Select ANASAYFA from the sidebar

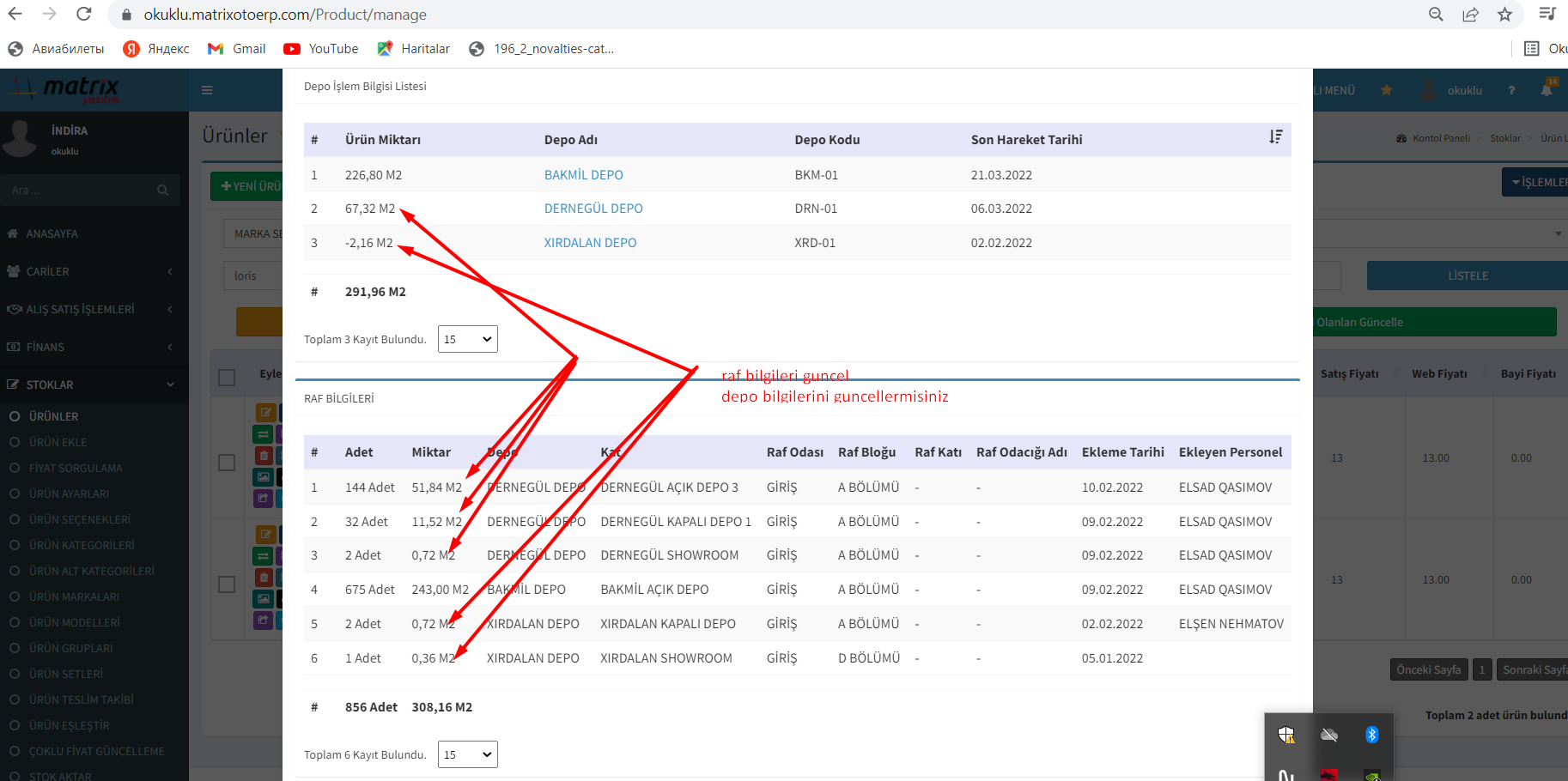coord(52,233)
